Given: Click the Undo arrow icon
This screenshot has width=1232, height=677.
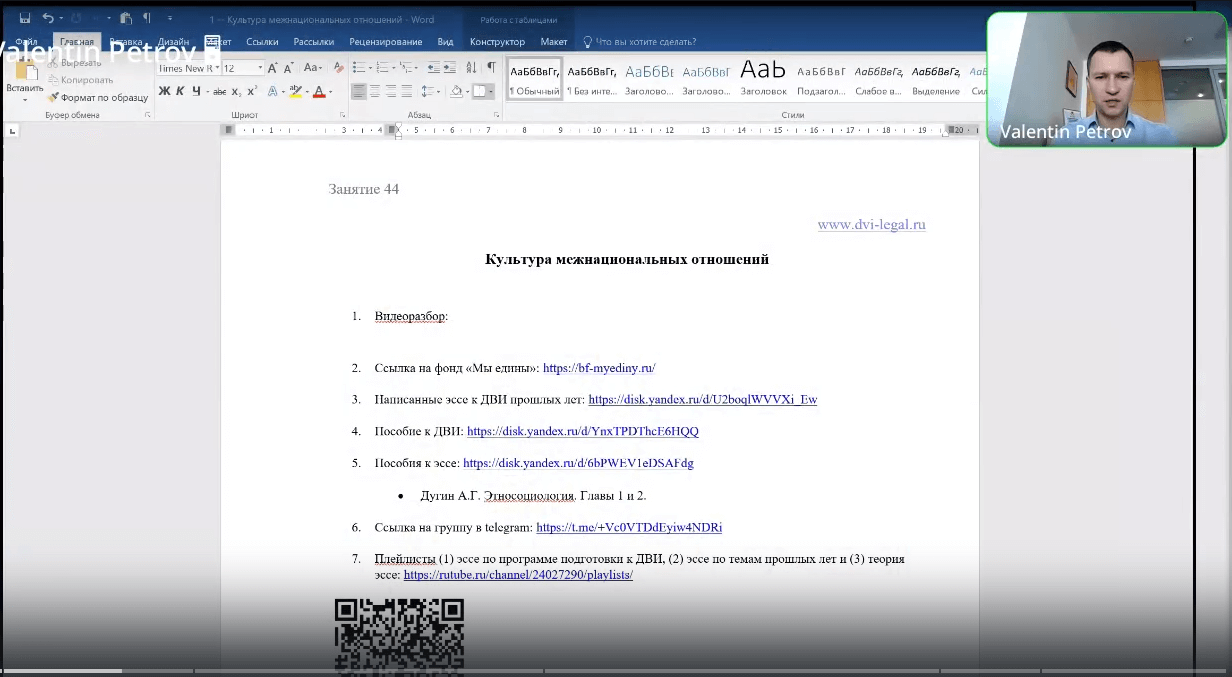Looking at the screenshot, I should click(48, 18).
